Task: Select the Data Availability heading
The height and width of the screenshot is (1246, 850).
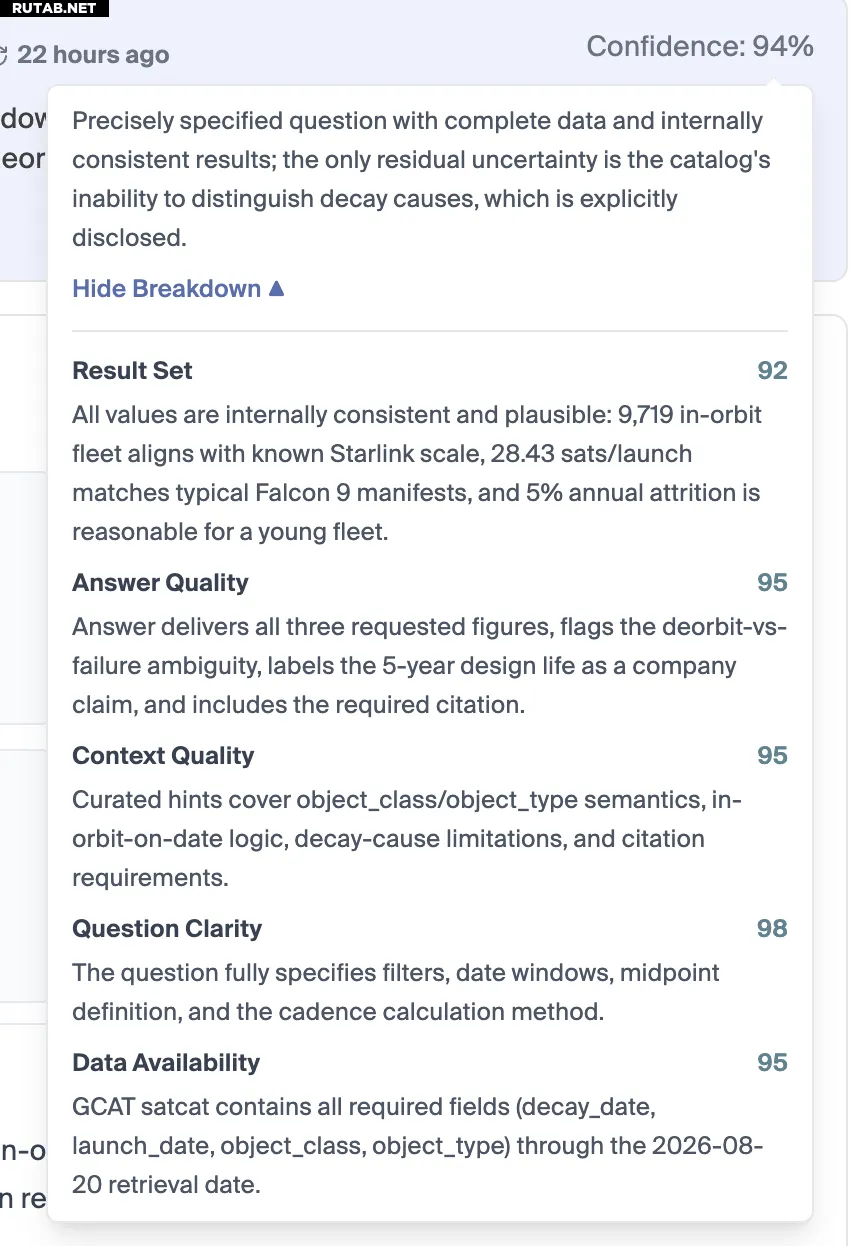Action: 166,1063
